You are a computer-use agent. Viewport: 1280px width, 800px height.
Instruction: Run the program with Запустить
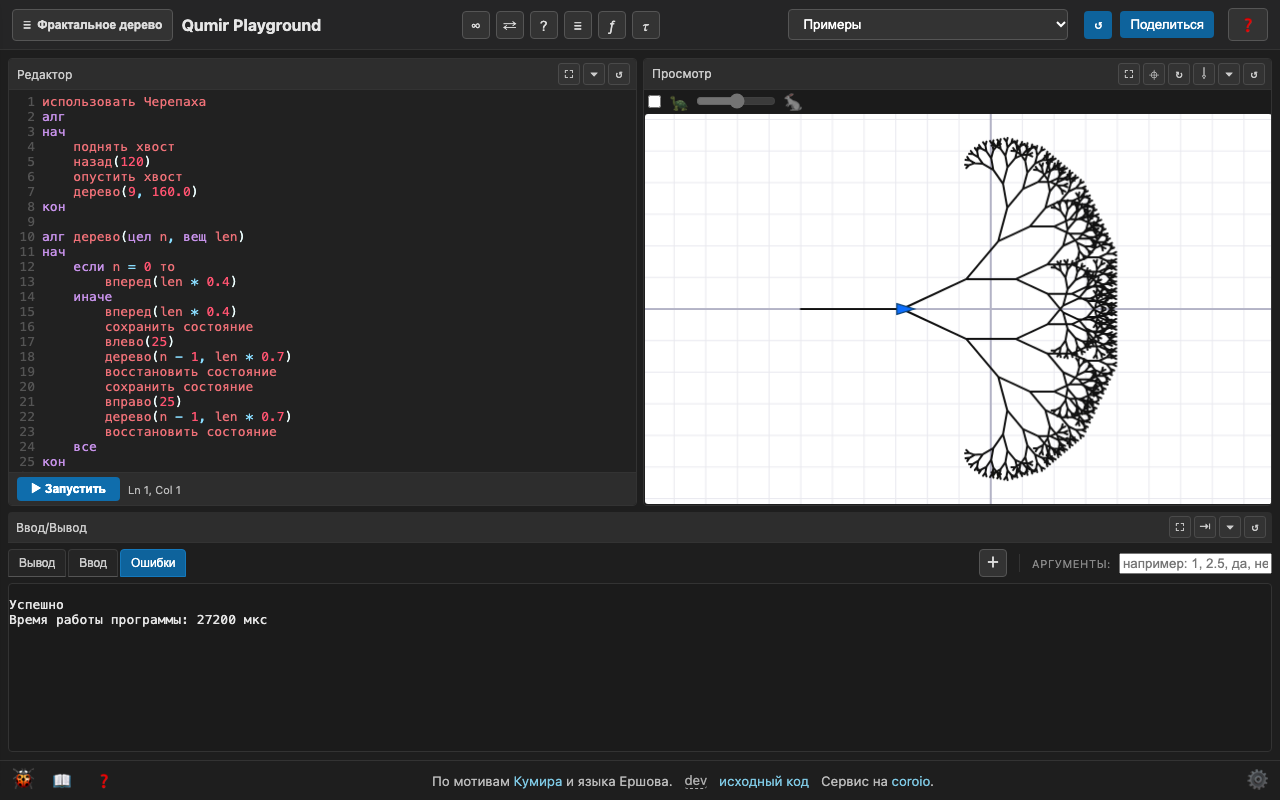(x=68, y=489)
